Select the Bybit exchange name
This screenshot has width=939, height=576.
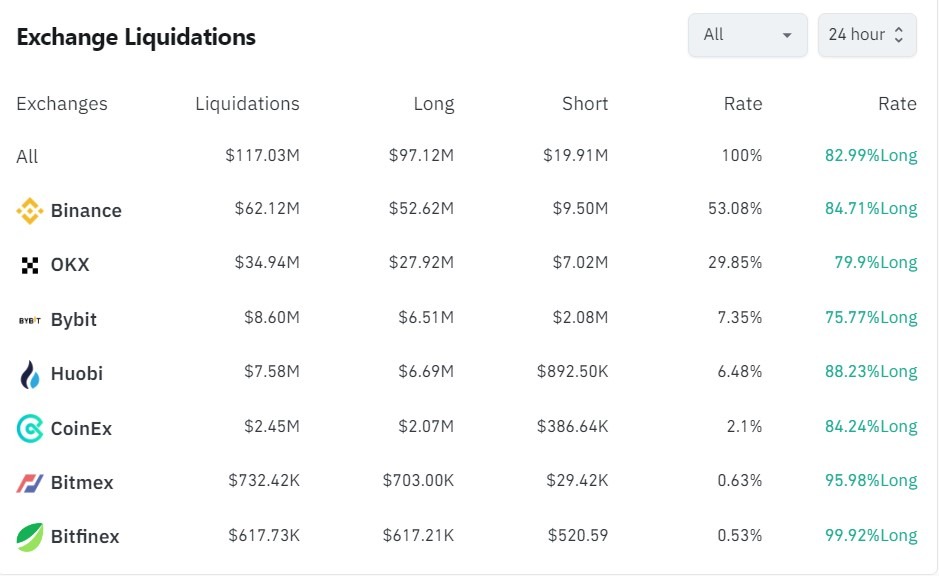74,320
